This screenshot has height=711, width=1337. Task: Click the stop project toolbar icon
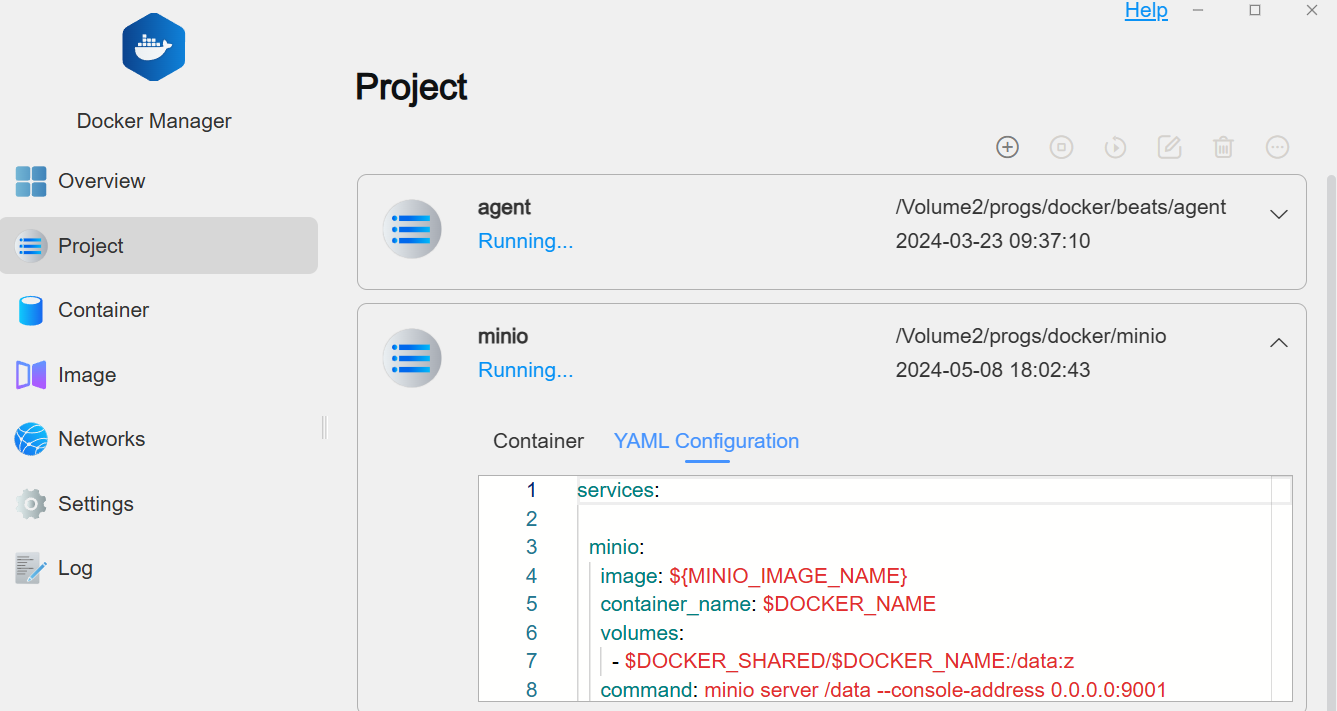pos(1061,147)
